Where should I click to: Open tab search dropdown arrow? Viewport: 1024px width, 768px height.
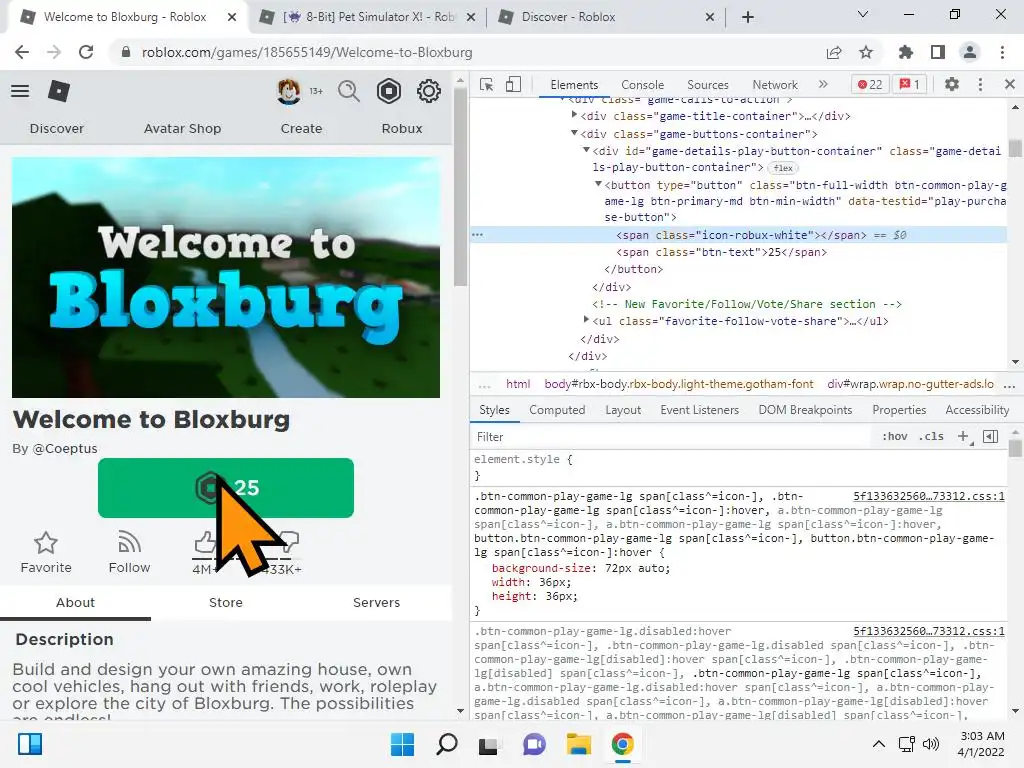pos(863,14)
